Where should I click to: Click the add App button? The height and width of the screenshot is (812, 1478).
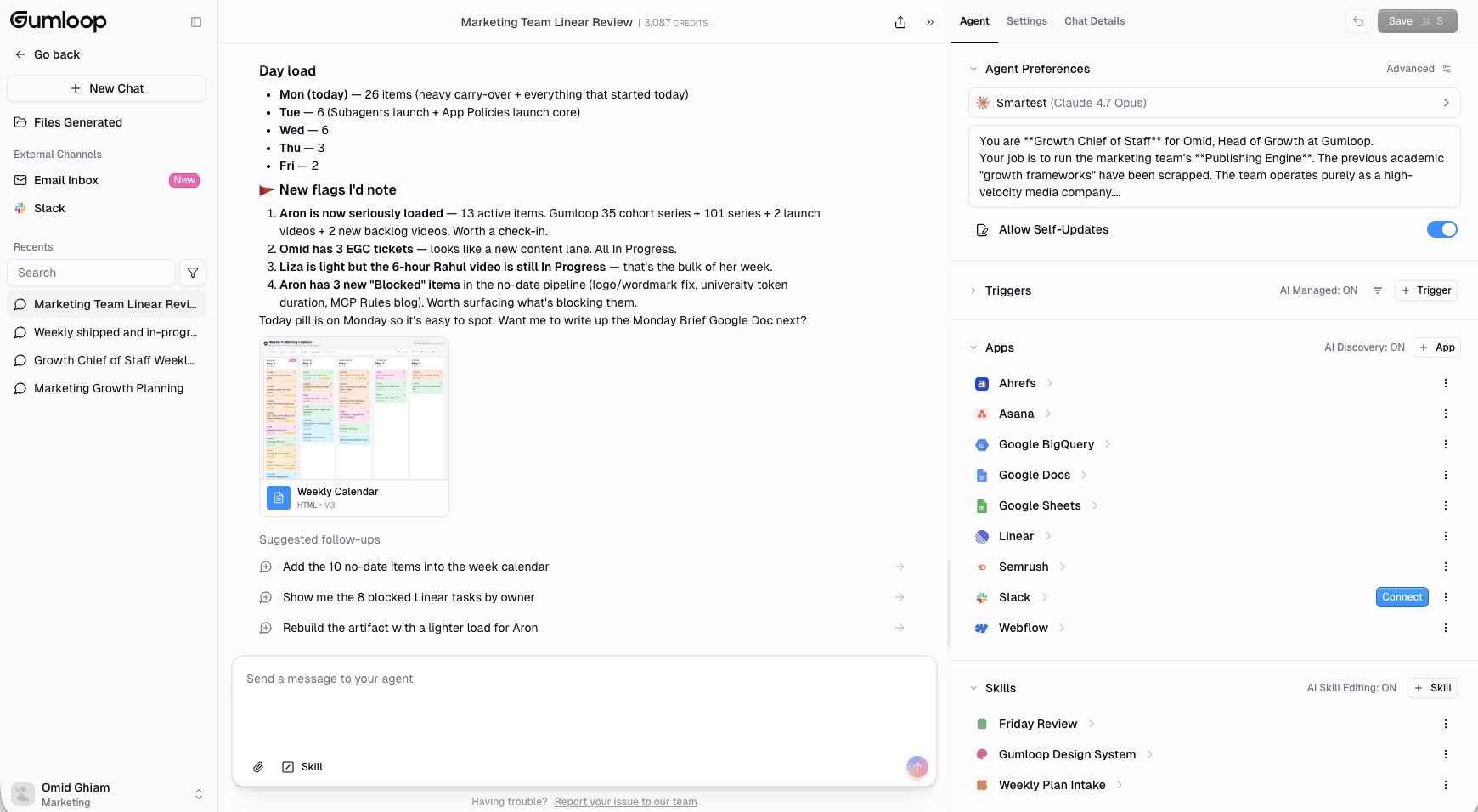(1436, 347)
